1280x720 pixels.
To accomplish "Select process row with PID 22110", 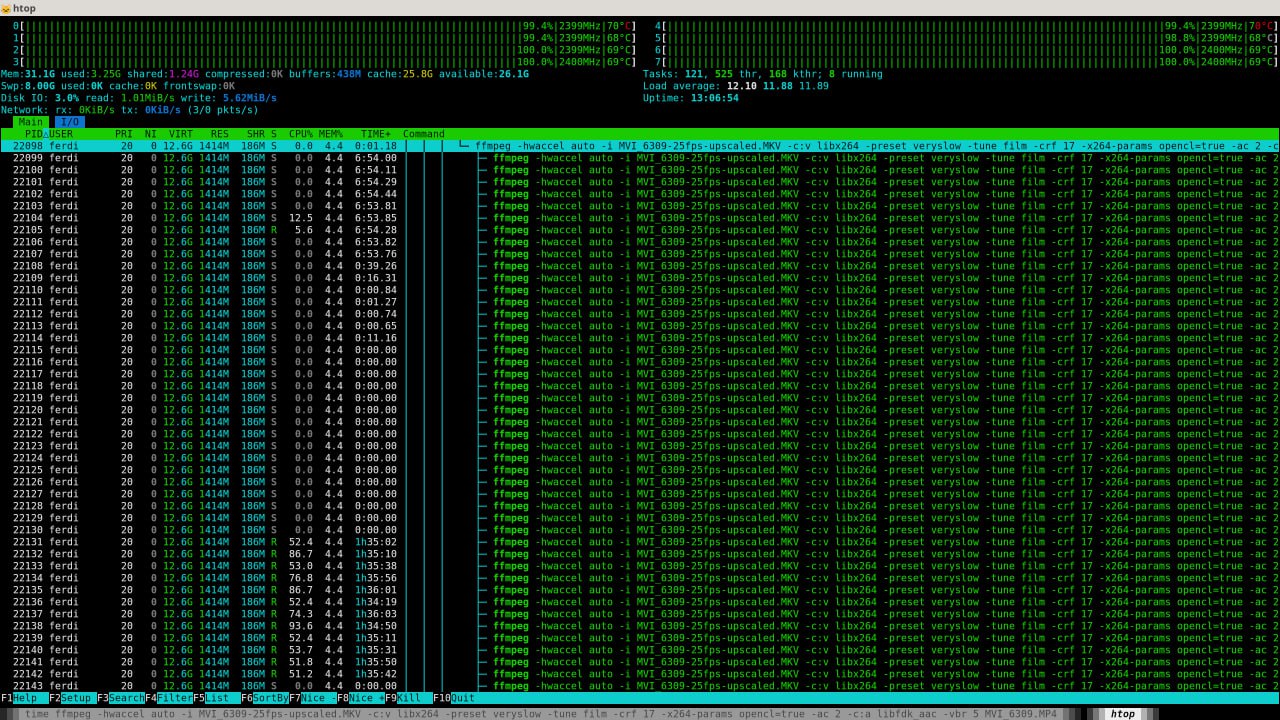I will pyautogui.click(x=640, y=290).
